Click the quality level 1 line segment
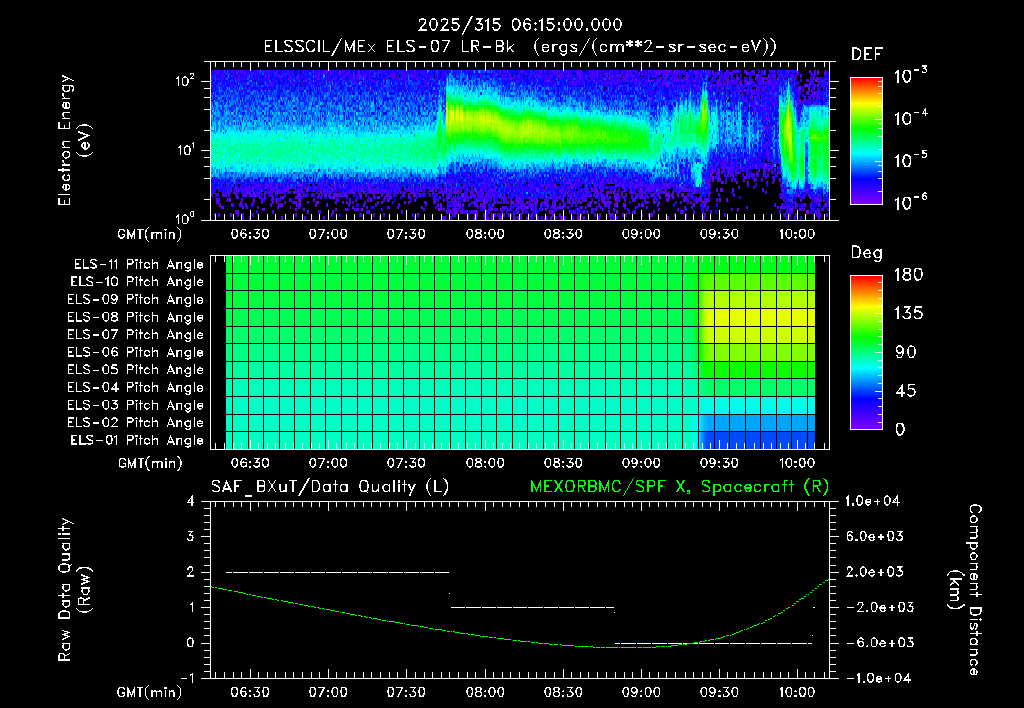The width and height of the screenshot is (1024, 708). click(533, 607)
